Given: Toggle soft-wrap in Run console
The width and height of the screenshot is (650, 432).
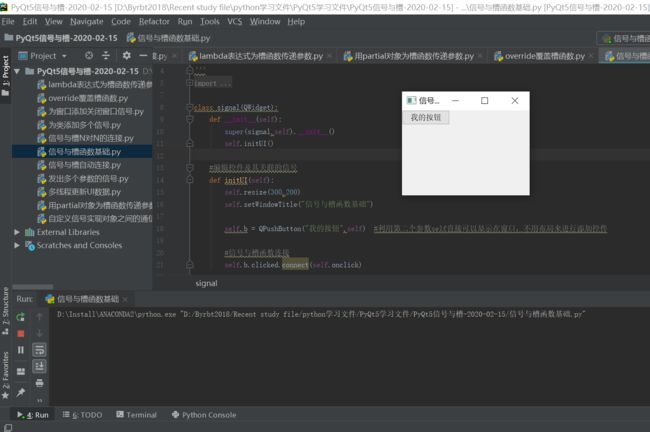Looking at the screenshot, I should point(40,350).
